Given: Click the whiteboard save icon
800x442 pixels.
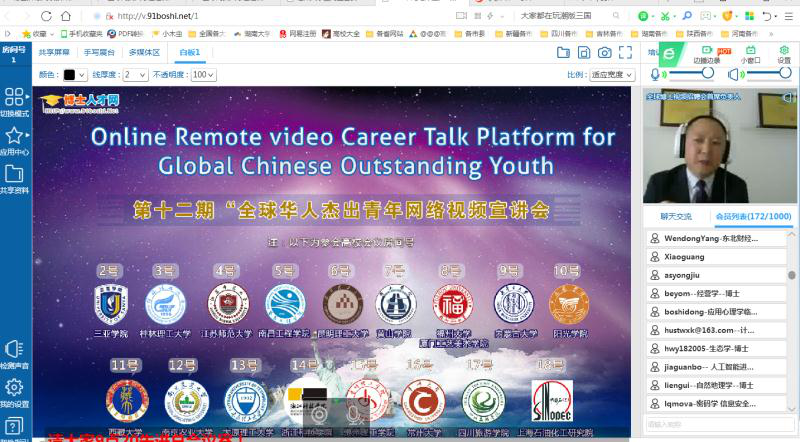Looking at the screenshot, I should coord(584,52).
